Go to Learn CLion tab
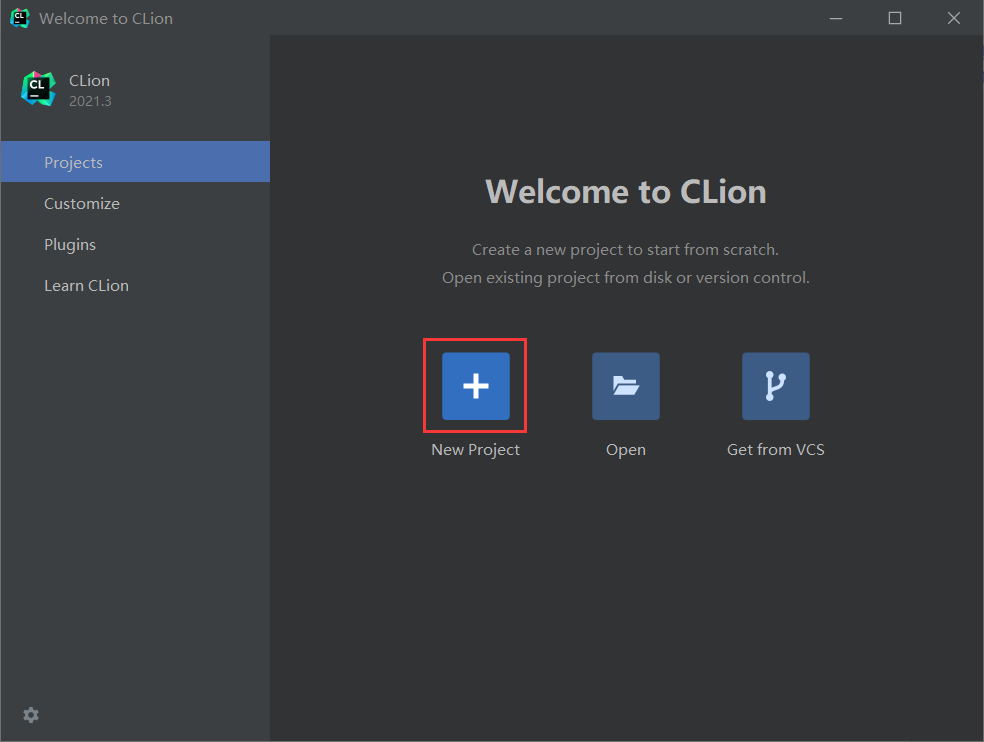This screenshot has width=984, height=742. (135, 286)
